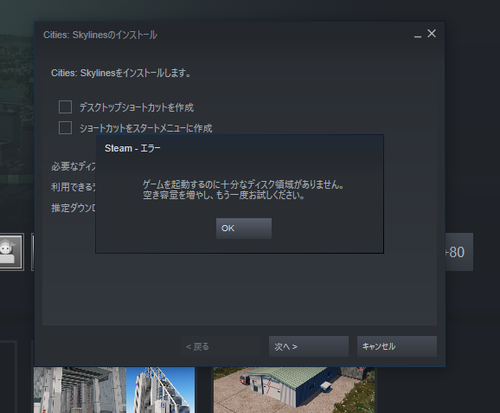This screenshot has width=500, height=413.
Task: Click the error text ゲームを起動するのに十分なディスク領域がありません。
Action: (x=243, y=184)
